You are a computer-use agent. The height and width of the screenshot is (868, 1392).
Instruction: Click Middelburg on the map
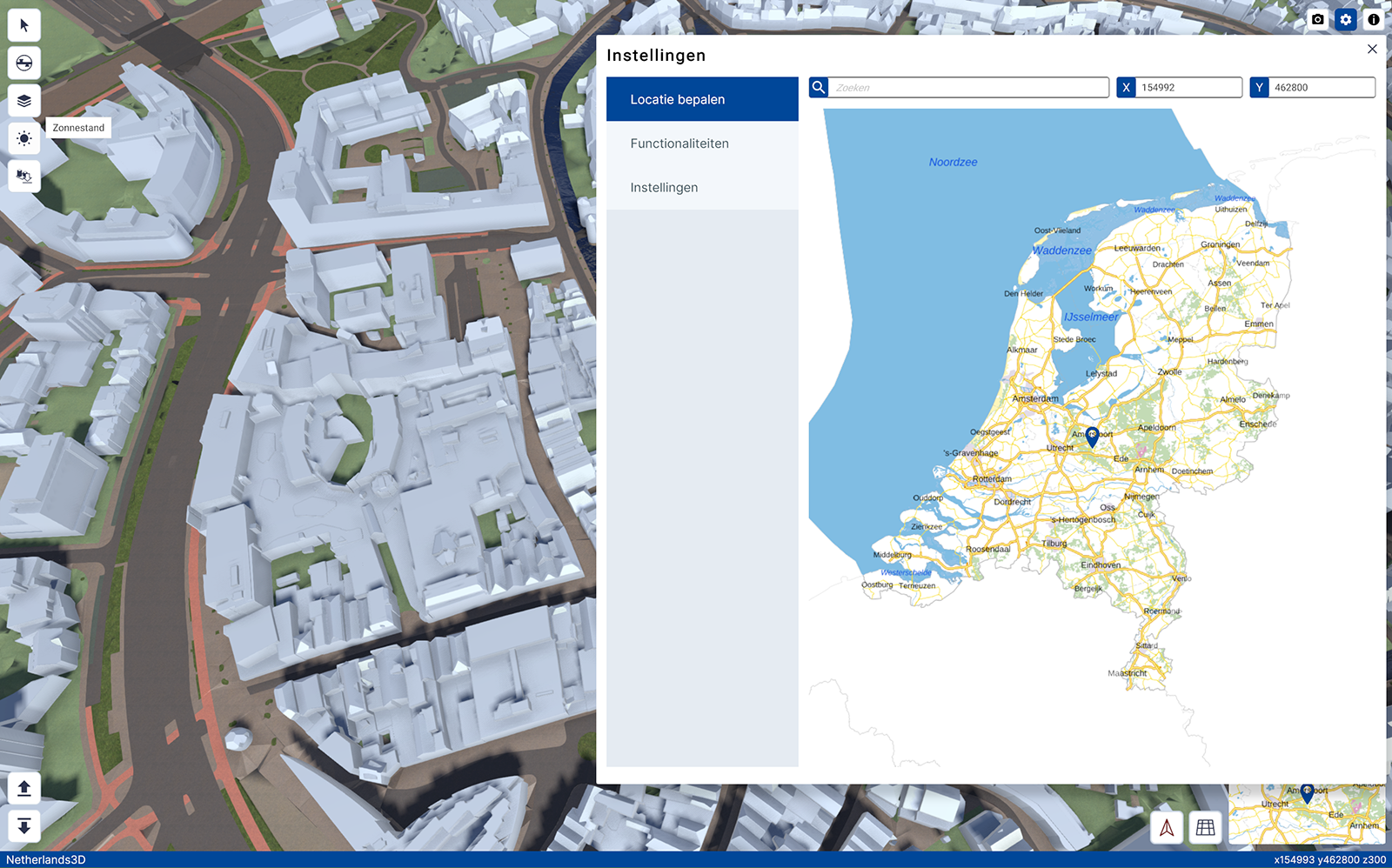[893, 554]
